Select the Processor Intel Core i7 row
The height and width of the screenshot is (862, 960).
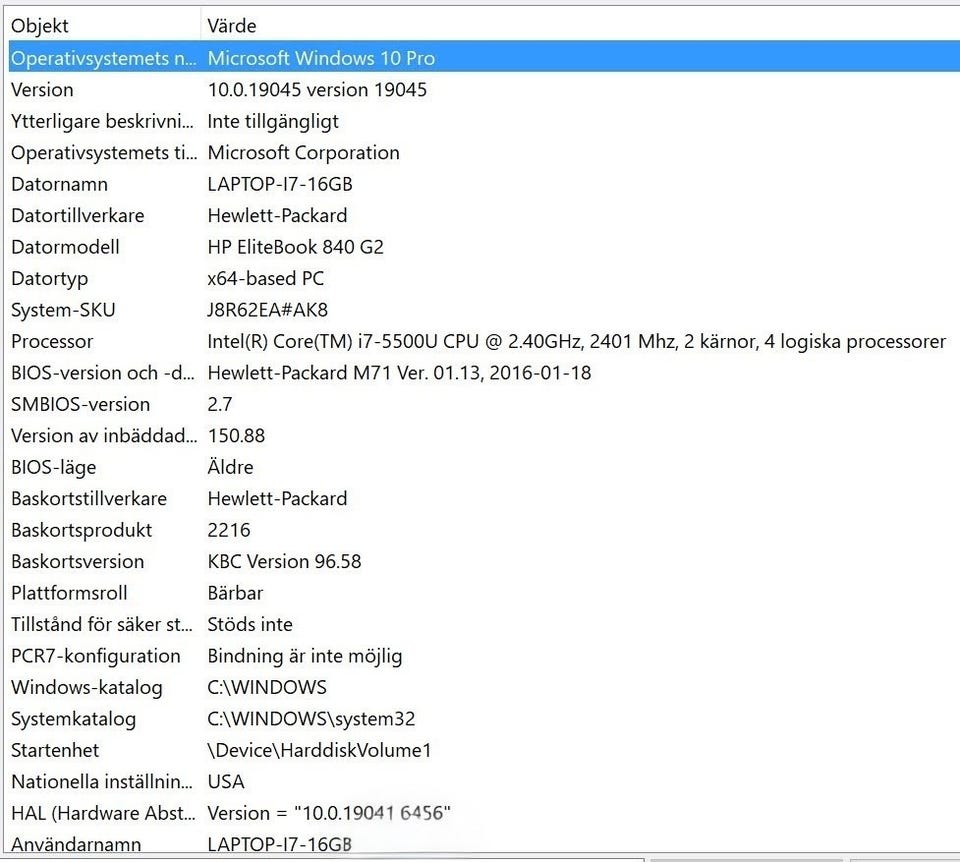pos(575,342)
